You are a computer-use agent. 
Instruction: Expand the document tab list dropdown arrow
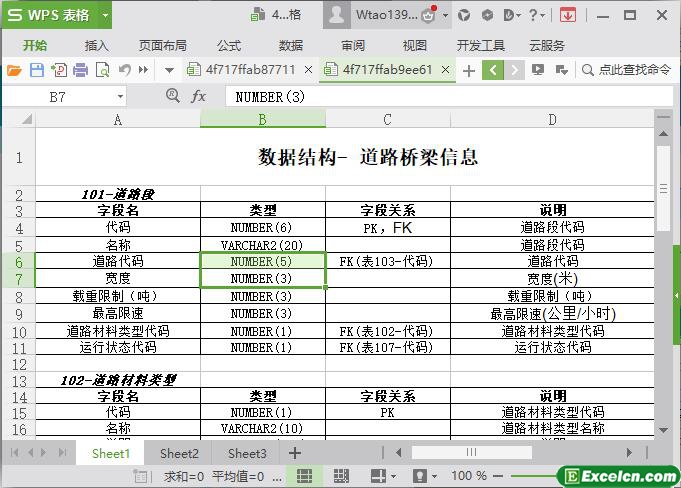tap(168, 70)
